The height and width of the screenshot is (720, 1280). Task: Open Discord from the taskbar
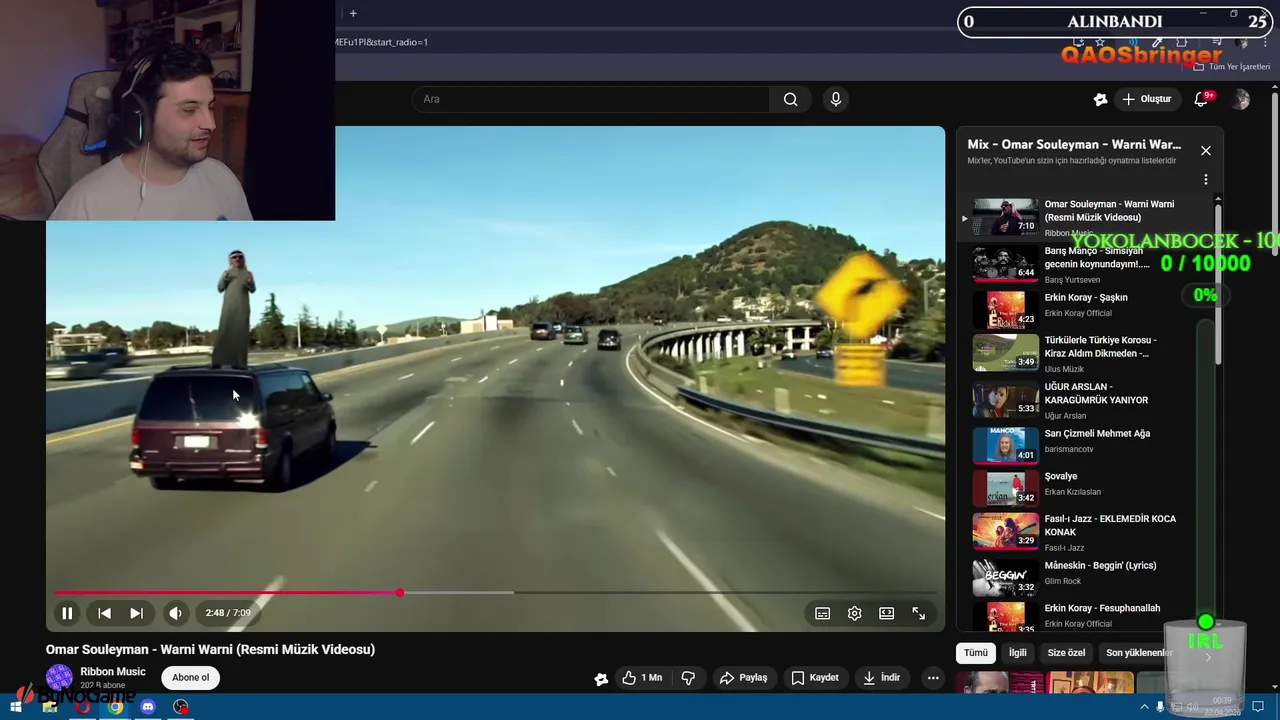coord(148,707)
